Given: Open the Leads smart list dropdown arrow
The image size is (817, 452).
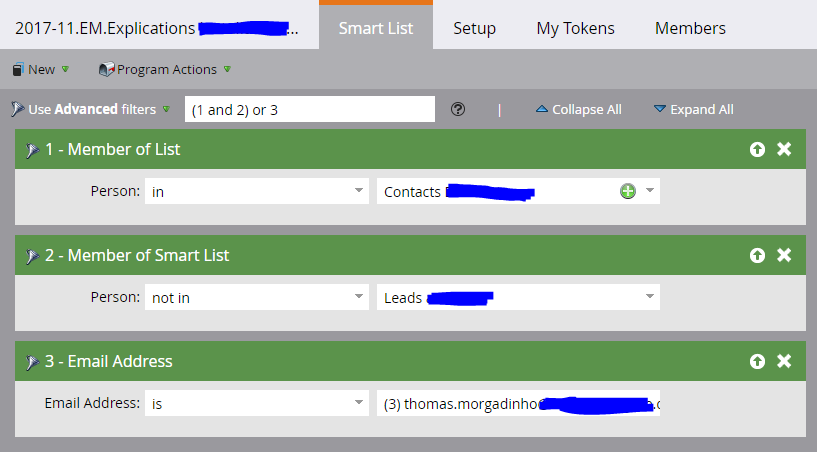Looking at the screenshot, I should 650,297.
